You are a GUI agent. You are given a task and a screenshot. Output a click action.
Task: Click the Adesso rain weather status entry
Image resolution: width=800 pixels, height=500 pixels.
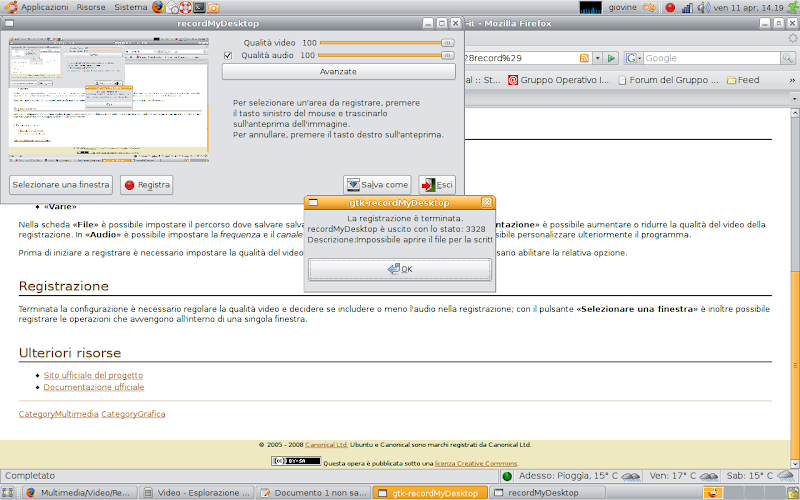pyautogui.click(x=579, y=476)
